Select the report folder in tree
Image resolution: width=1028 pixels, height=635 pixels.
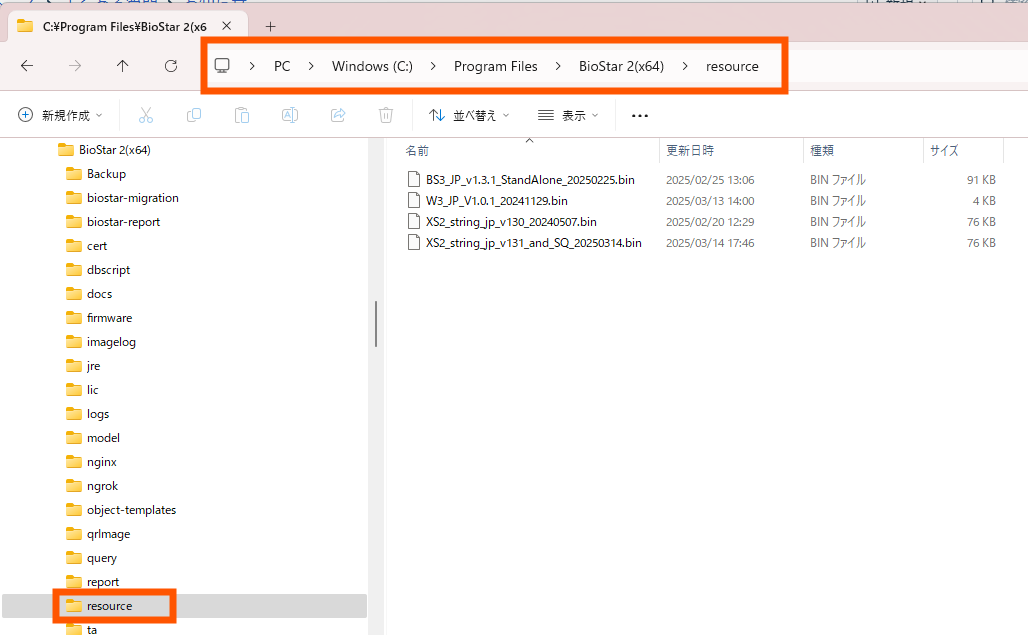pos(103,582)
